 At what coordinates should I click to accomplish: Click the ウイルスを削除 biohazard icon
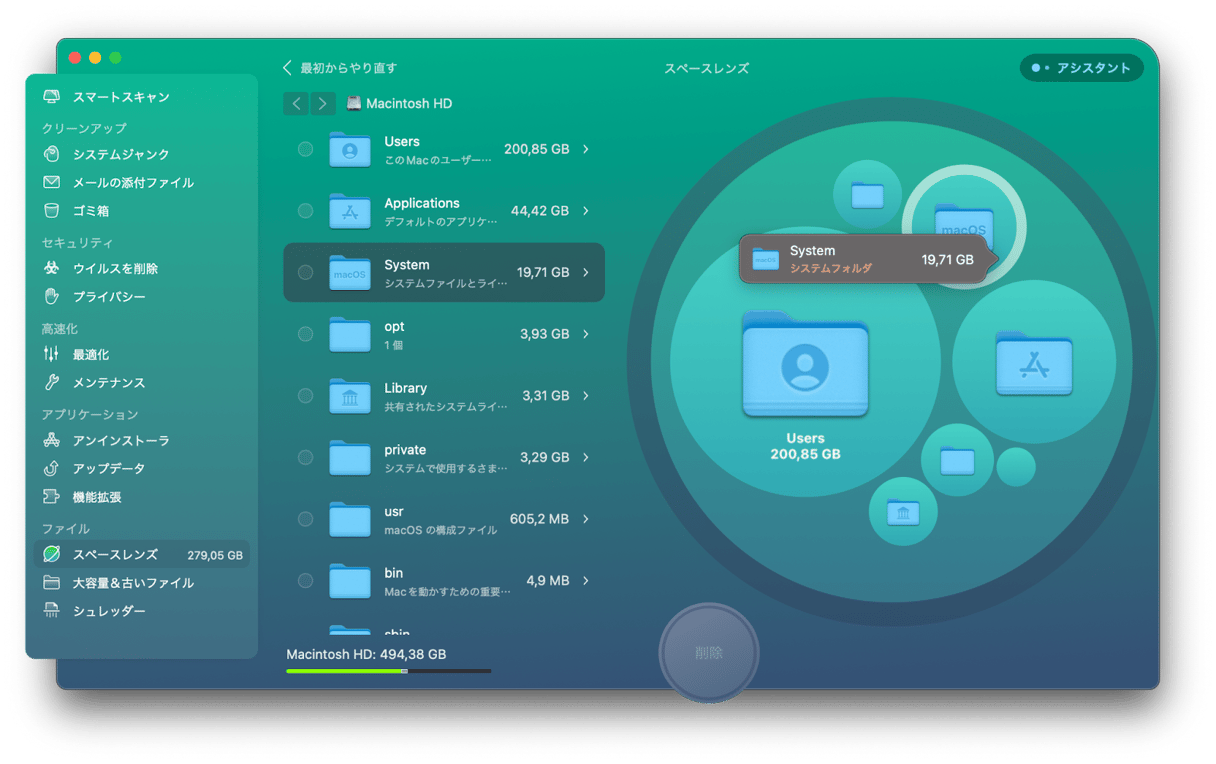(51, 268)
